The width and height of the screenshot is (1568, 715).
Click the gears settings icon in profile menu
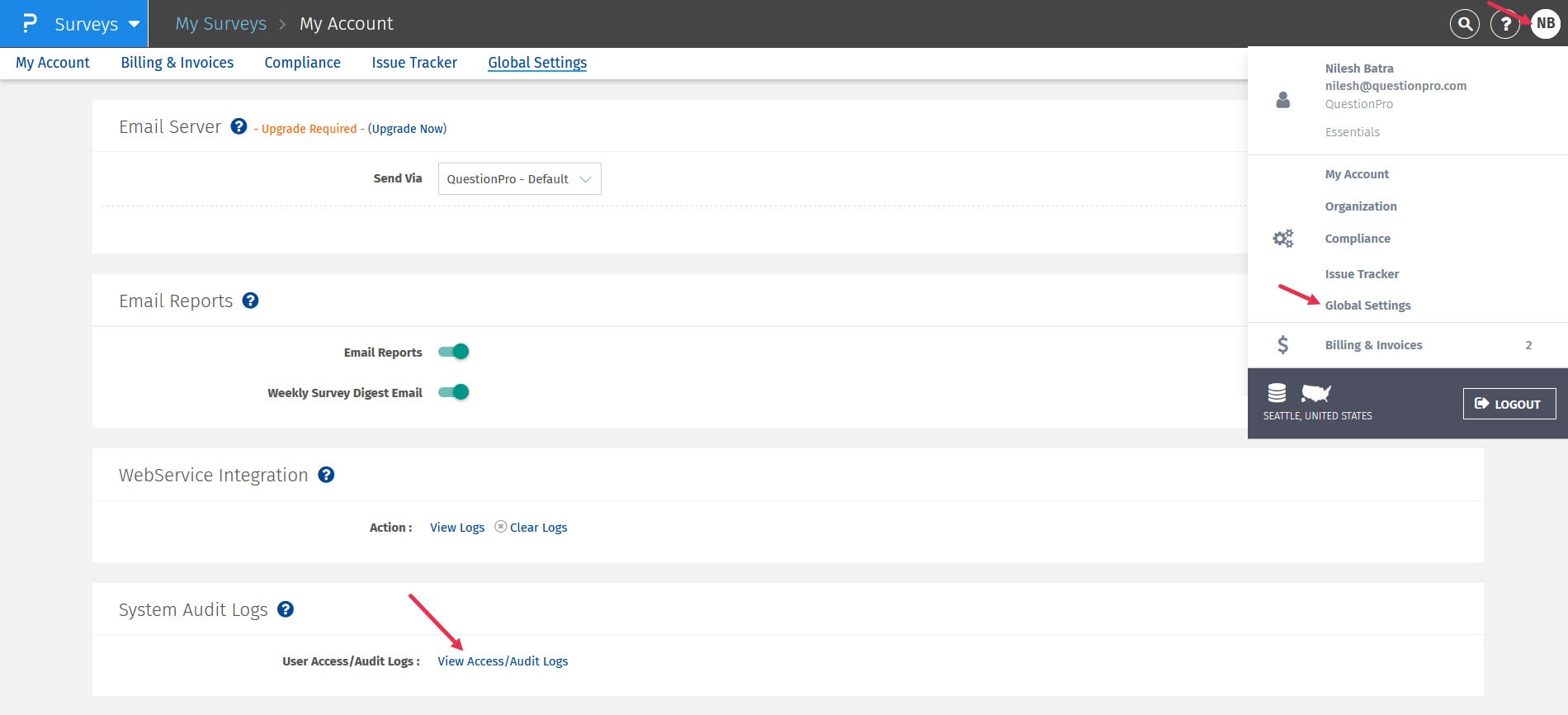pos(1282,239)
